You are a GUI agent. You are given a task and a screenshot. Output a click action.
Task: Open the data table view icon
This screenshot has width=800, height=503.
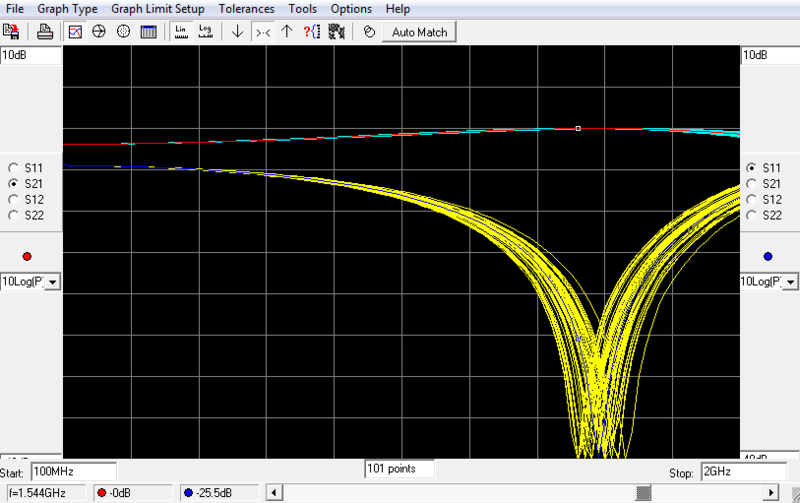click(x=148, y=31)
